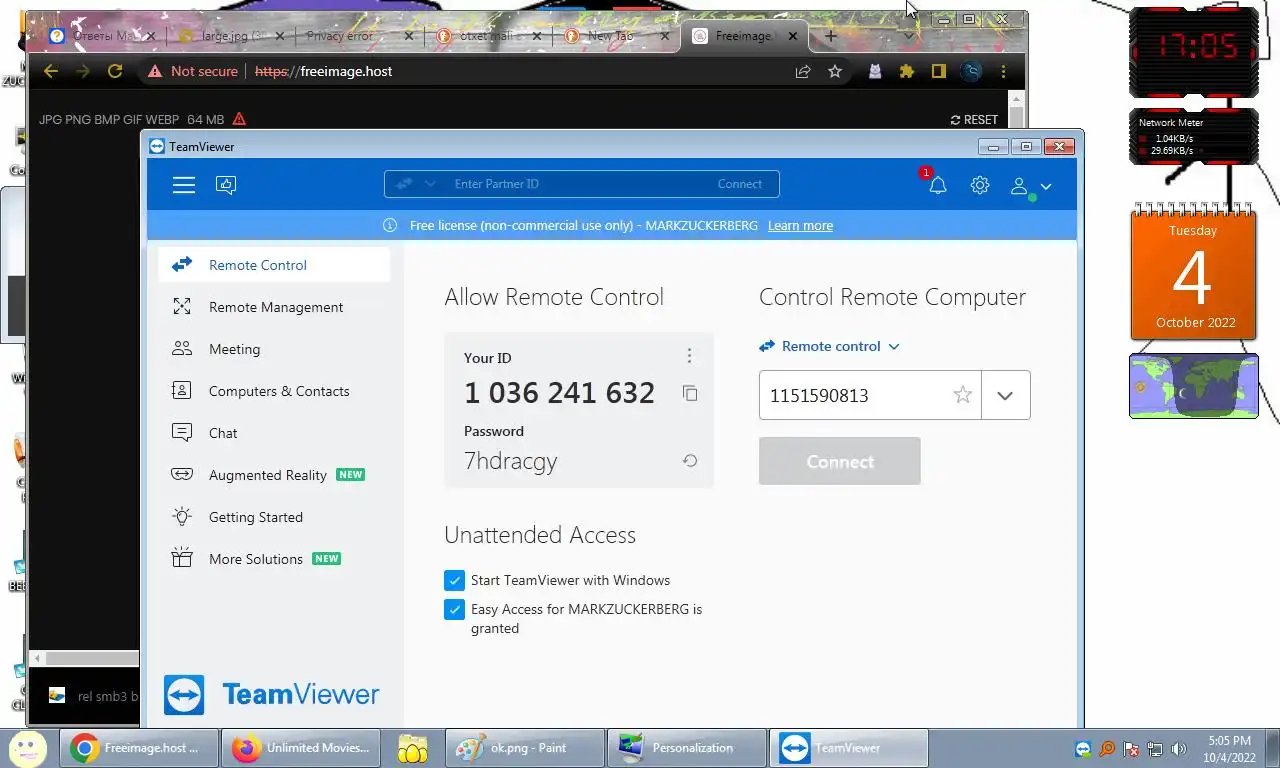Click the freeimage.host URL in address bar
This screenshot has height=768, width=1280.
pos(324,71)
